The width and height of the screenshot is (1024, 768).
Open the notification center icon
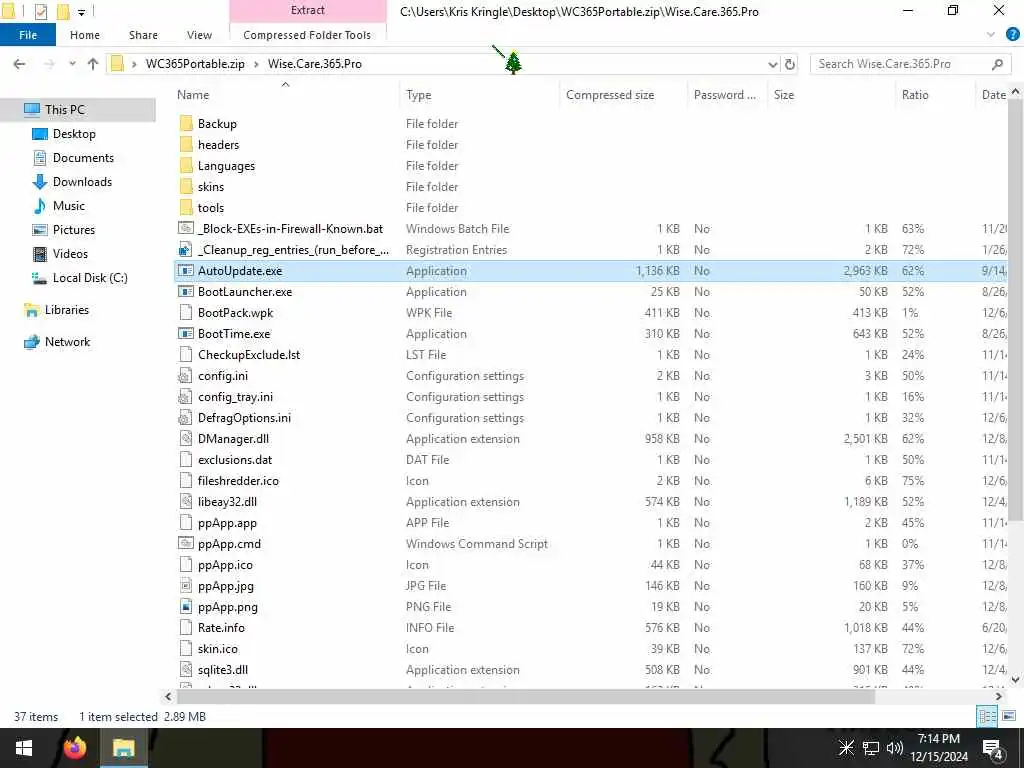coord(992,748)
